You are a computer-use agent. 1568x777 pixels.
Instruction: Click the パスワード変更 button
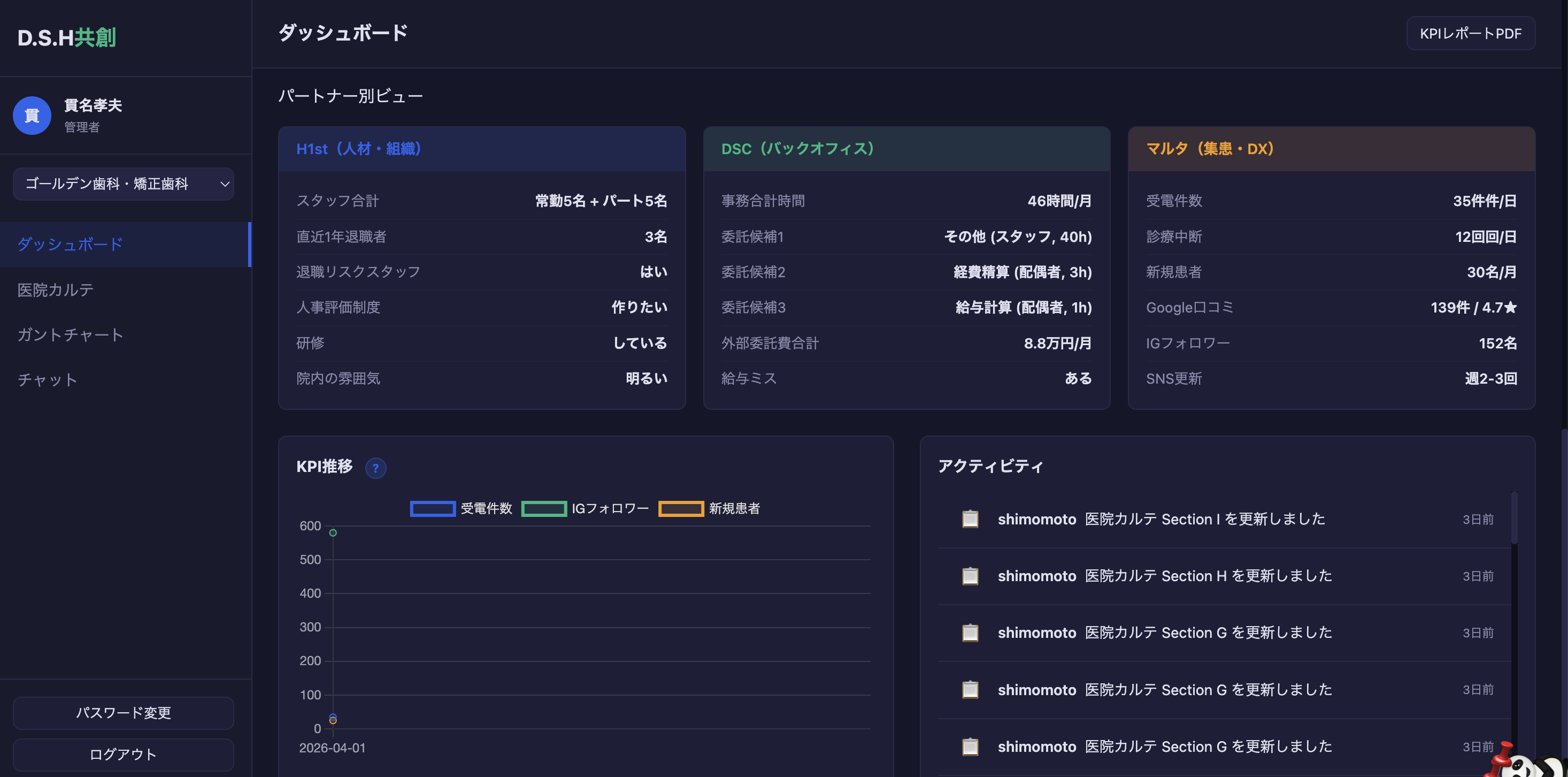(124, 712)
